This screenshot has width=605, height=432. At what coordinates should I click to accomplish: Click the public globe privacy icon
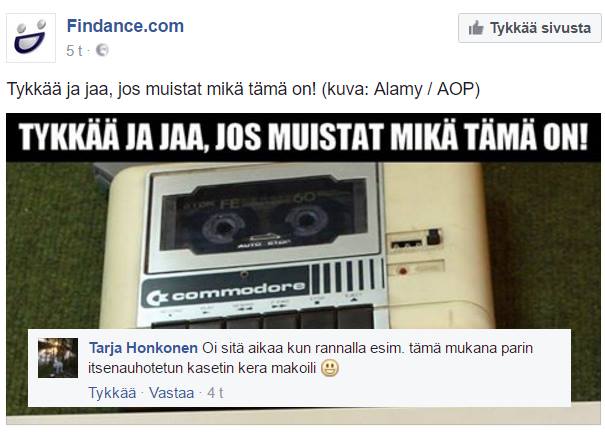[x=102, y=50]
